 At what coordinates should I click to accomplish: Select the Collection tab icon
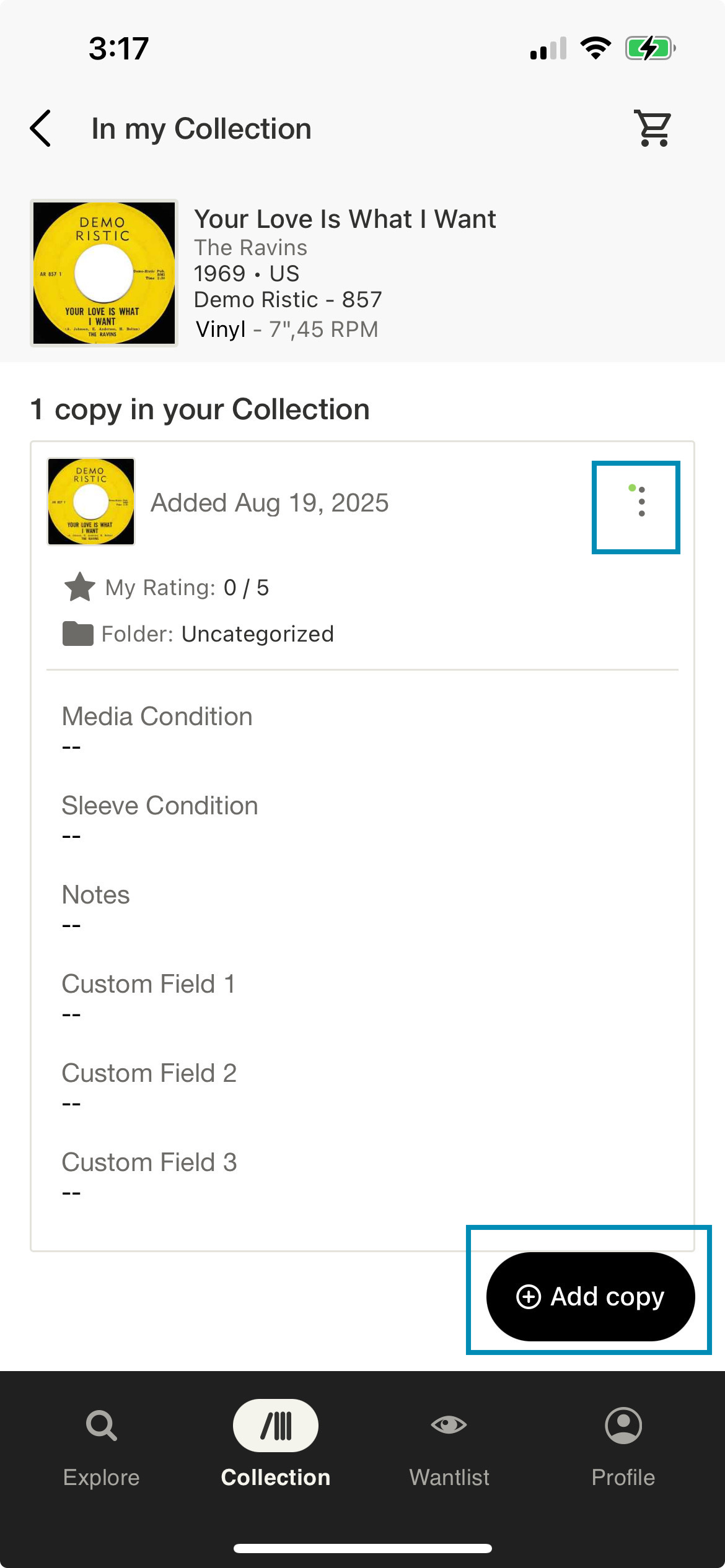point(276,1426)
